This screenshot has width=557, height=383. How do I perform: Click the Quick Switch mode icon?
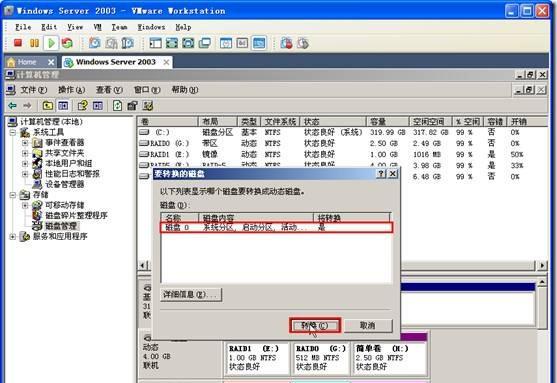click(172, 43)
